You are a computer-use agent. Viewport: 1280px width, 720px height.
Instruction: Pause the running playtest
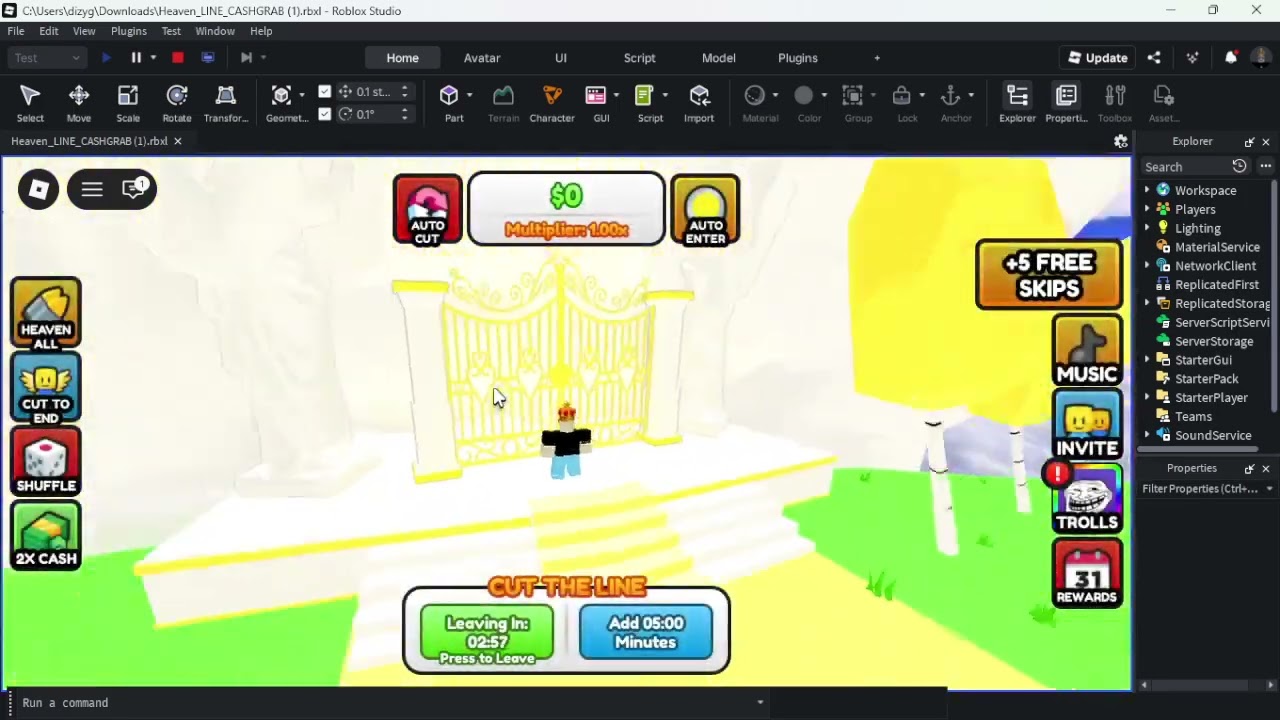pos(136,58)
